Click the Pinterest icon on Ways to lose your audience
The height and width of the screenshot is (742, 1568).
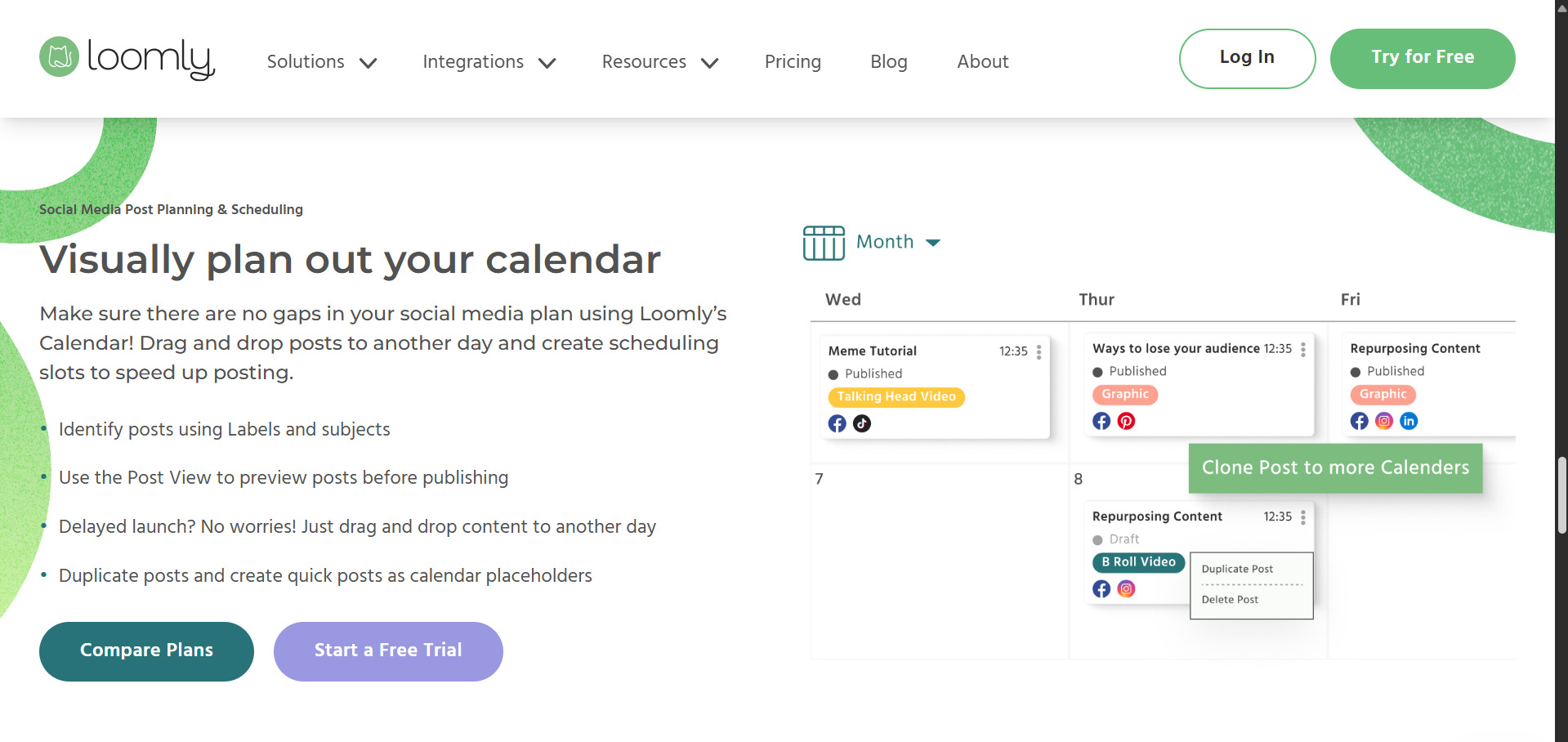[1126, 421]
